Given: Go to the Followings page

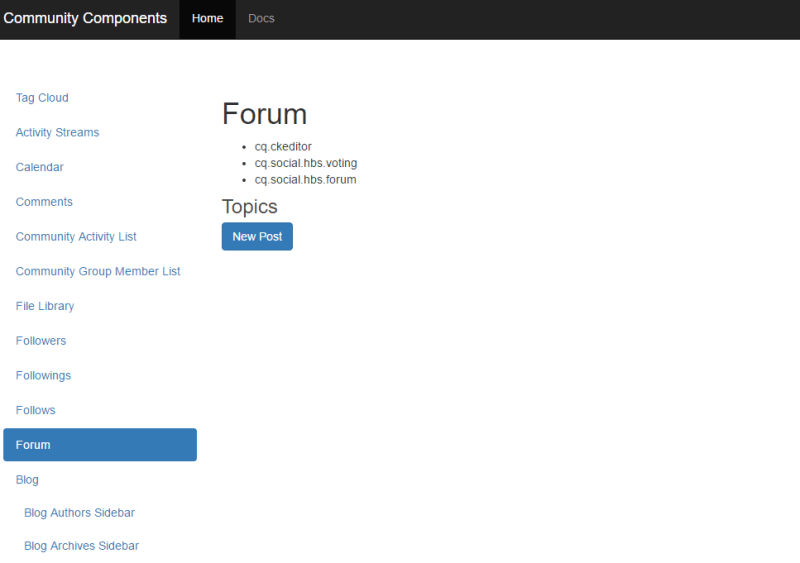Looking at the screenshot, I should [43, 376].
